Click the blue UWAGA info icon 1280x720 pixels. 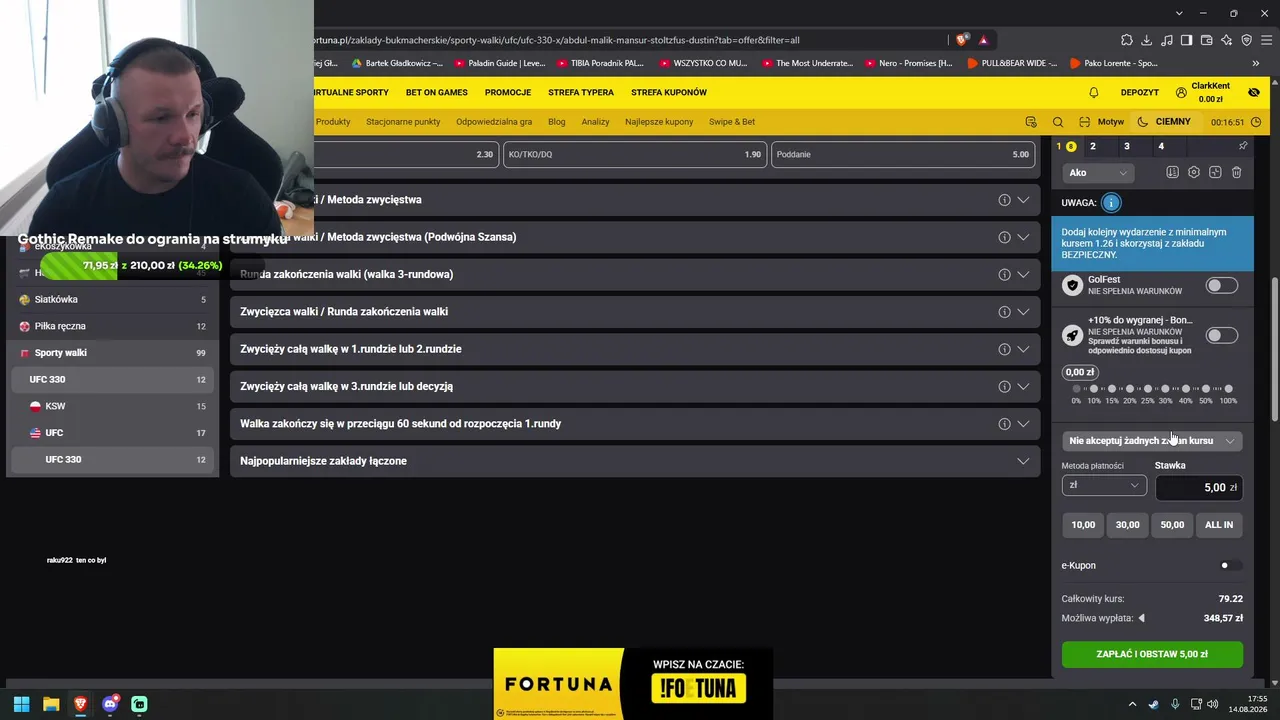coord(1111,203)
